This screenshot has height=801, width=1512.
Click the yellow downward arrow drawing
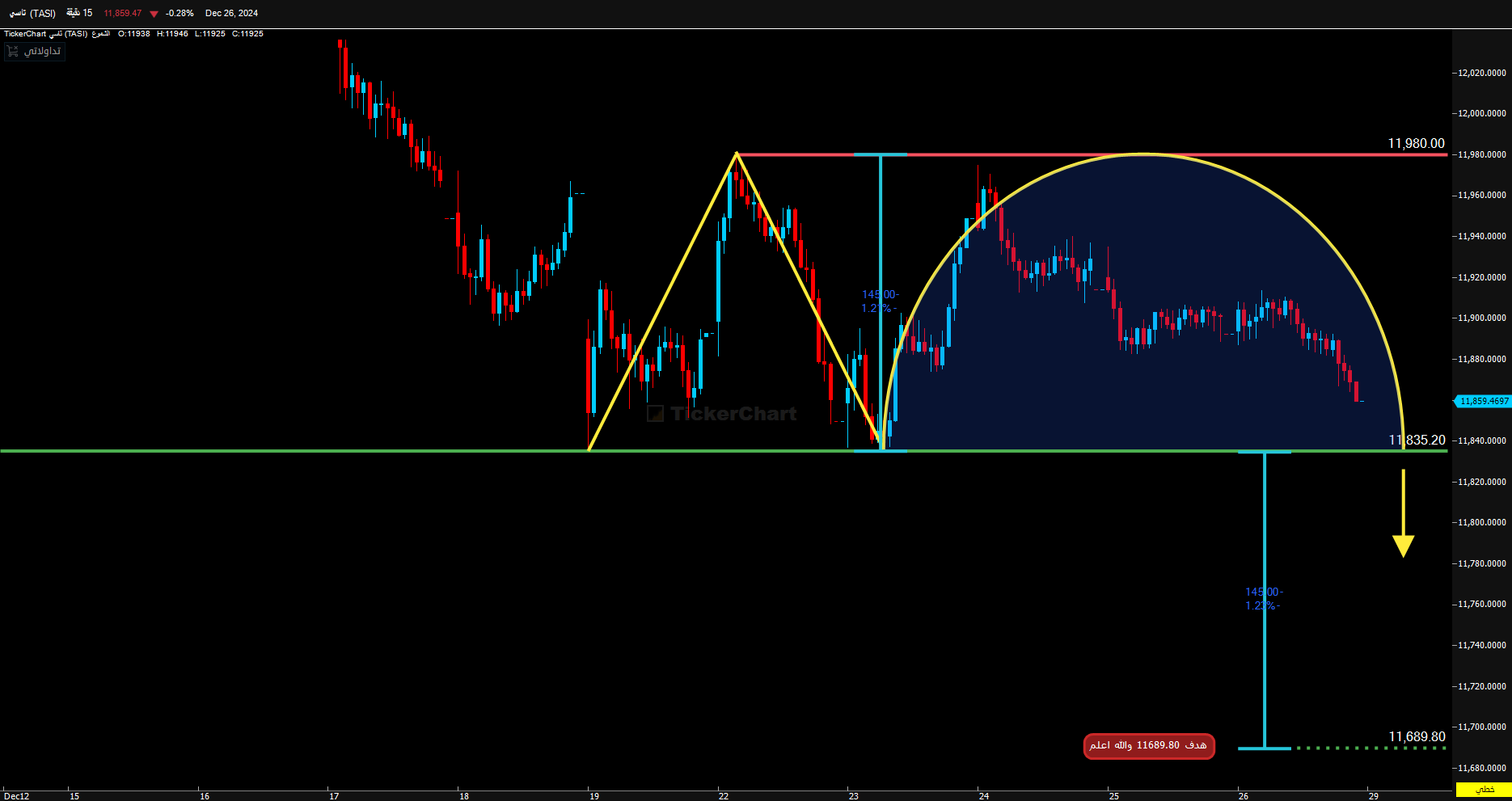click(1403, 513)
